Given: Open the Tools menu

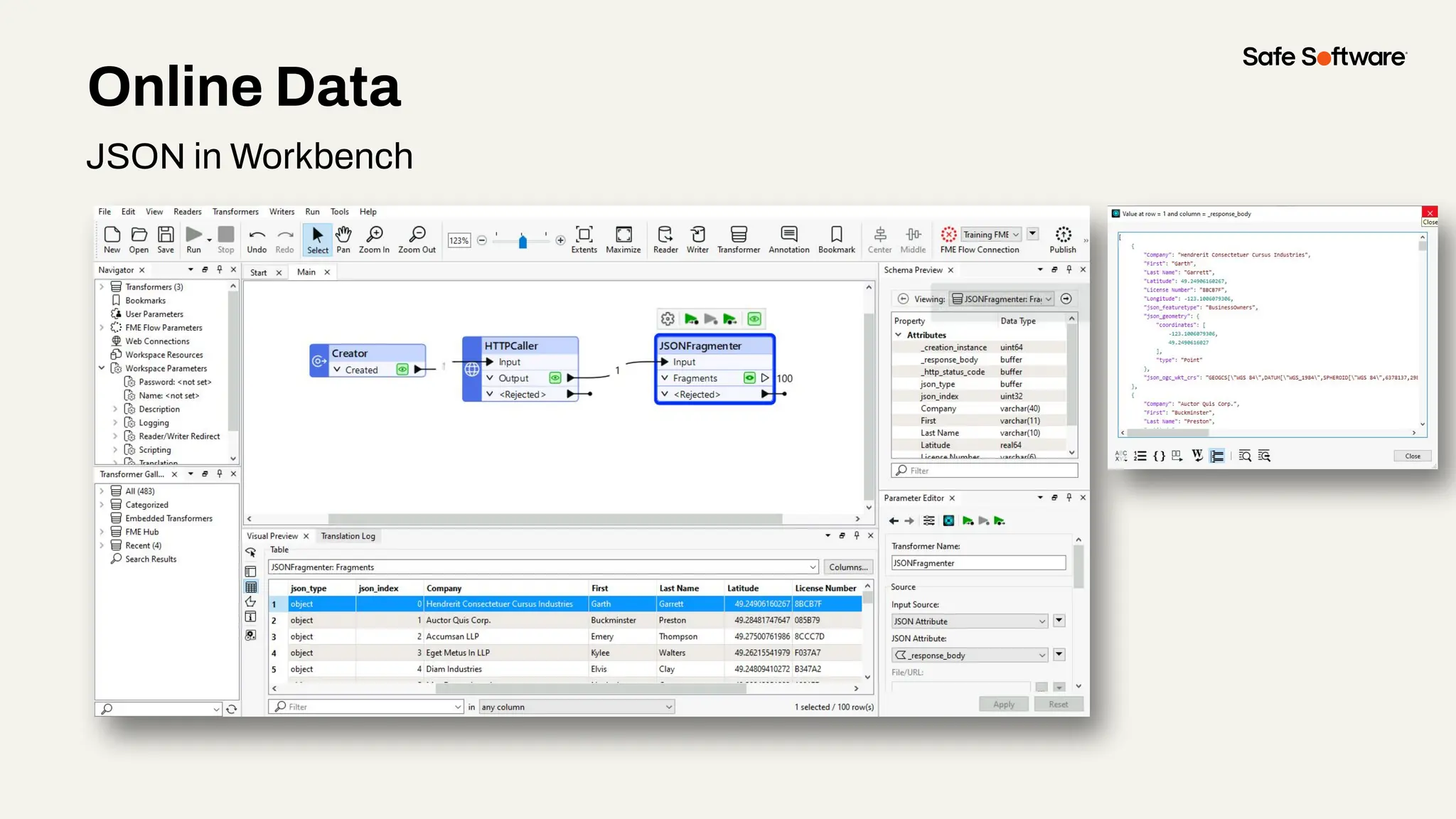Looking at the screenshot, I should click(340, 212).
